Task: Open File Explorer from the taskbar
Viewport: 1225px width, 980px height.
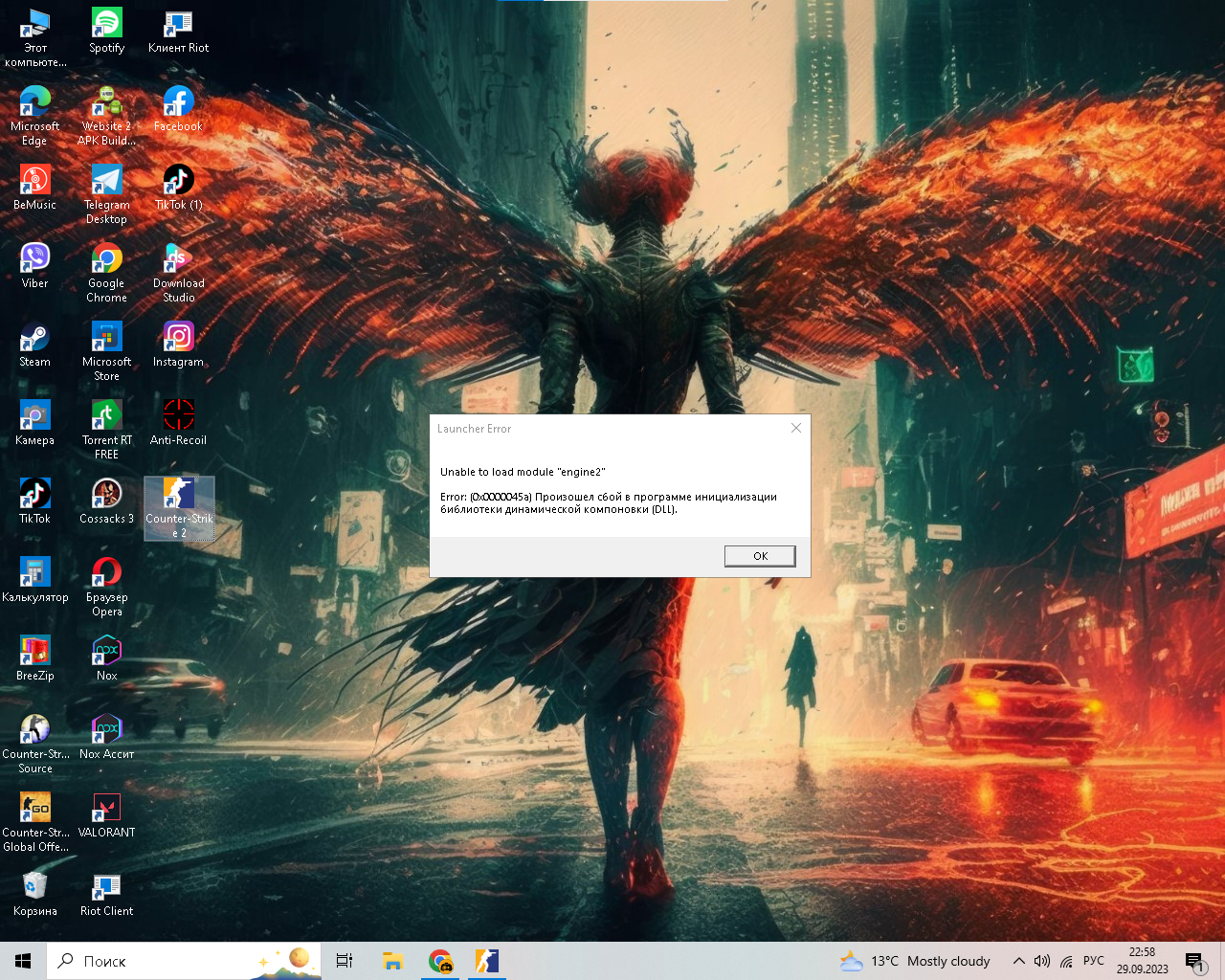Action: tap(392, 961)
